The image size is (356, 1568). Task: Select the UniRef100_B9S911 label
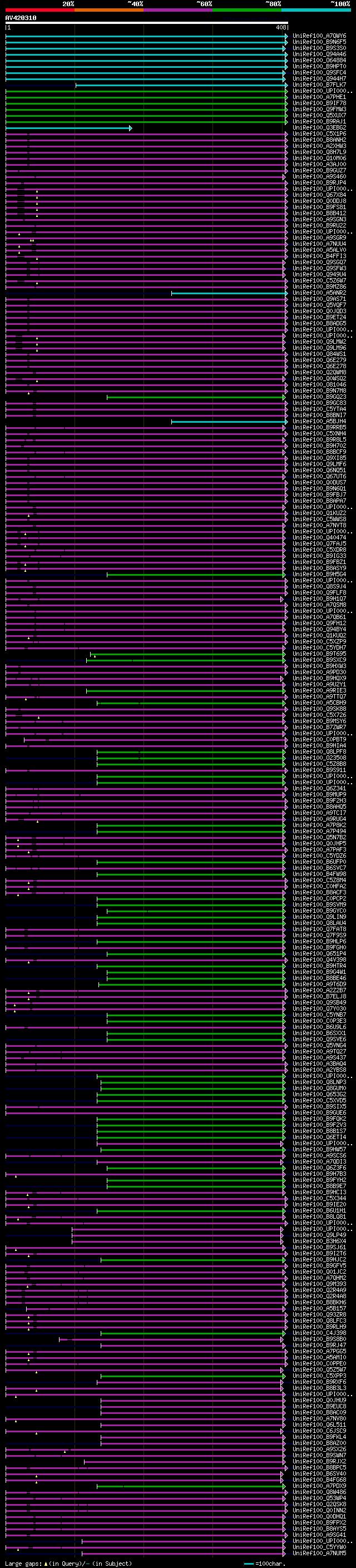(319, 770)
